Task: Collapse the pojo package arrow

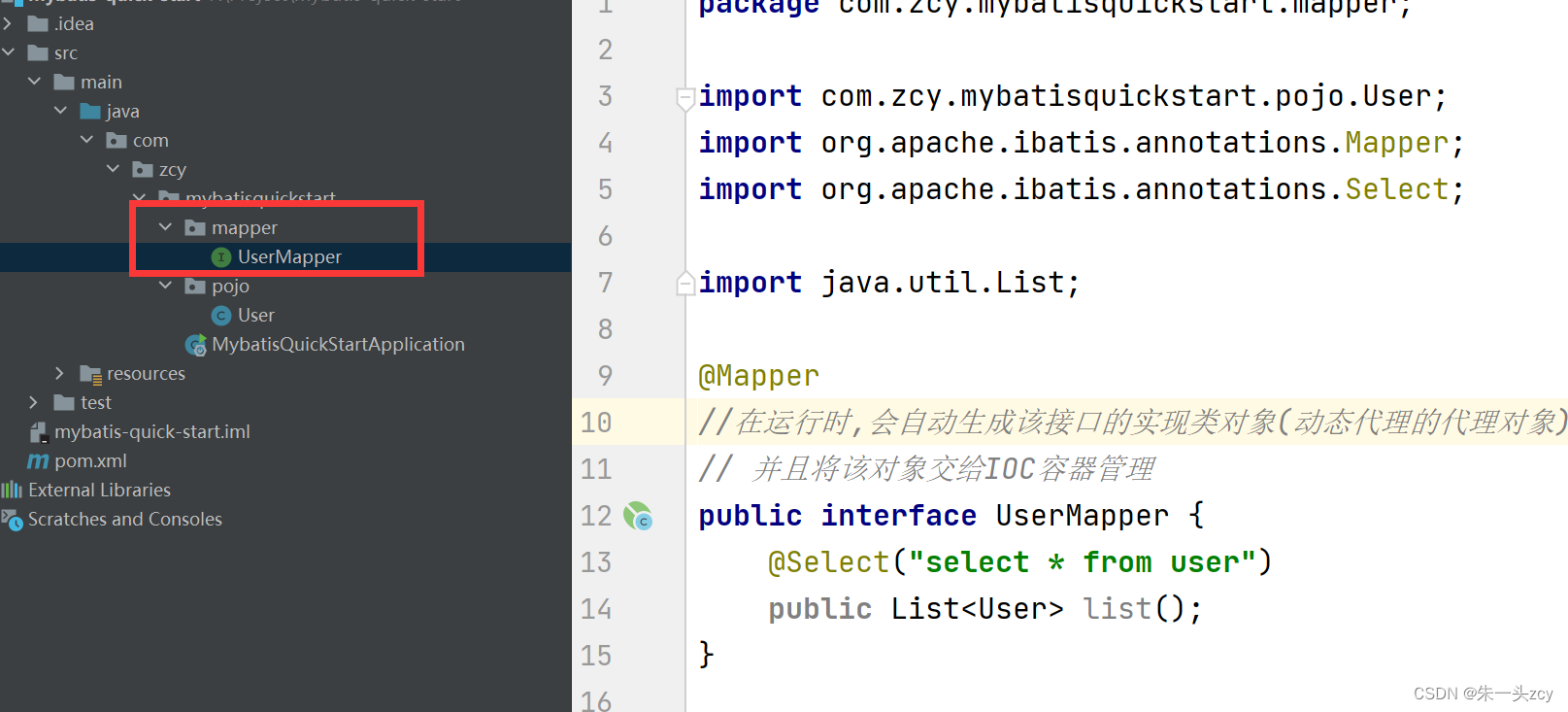Action: (165, 286)
